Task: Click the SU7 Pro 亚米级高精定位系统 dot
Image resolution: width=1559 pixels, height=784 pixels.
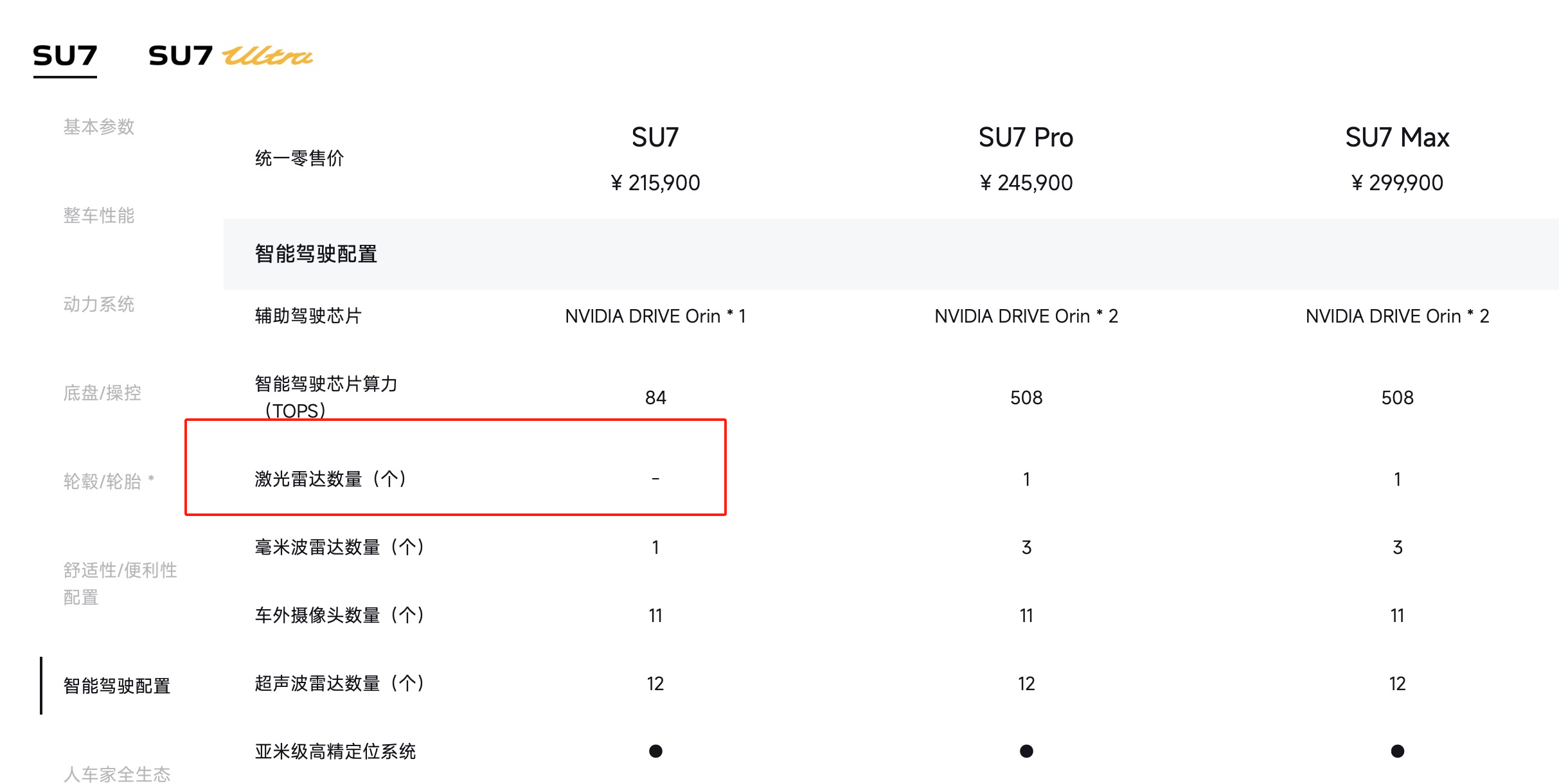Action: tap(1026, 751)
